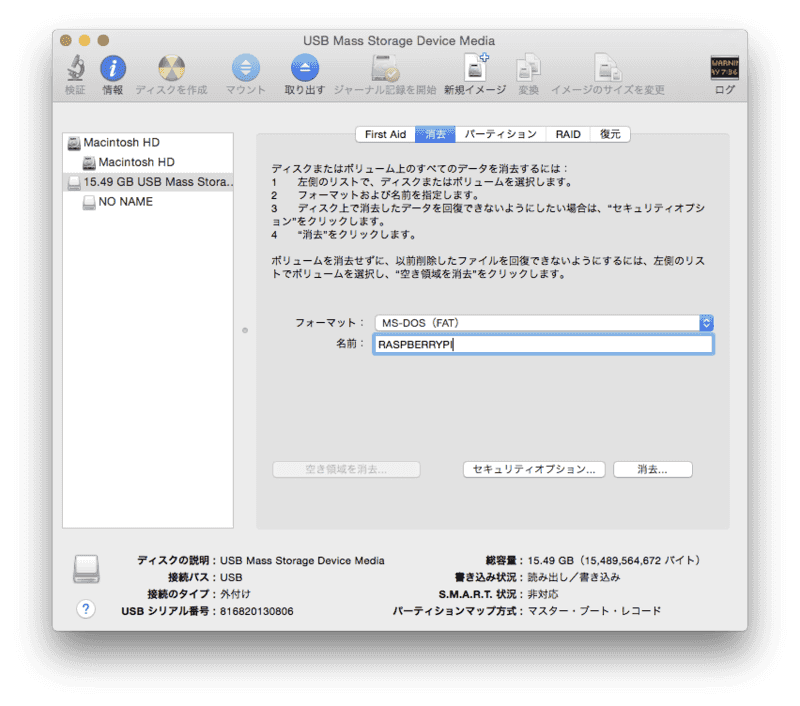Viewport: 800px width, 706px height.
Task: Click the 検証 (Verify) microscope icon
Action: [x=75, y=68]
